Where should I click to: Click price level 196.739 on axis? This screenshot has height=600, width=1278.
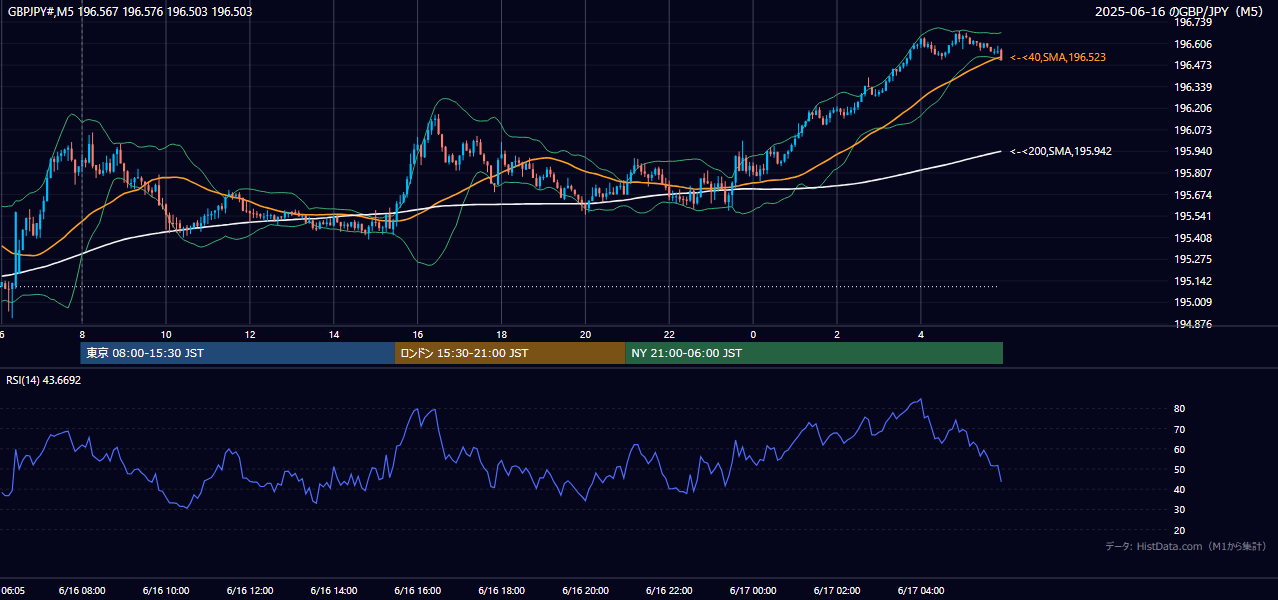pos(1194,22)
